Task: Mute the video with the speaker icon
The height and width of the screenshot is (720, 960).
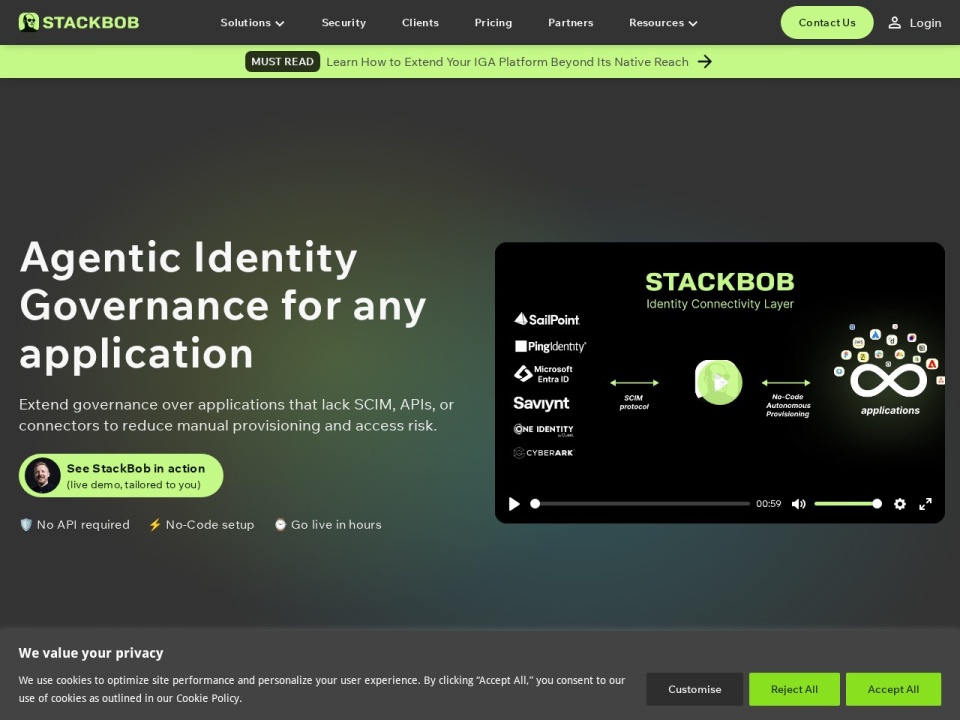Action: (798, 503)
